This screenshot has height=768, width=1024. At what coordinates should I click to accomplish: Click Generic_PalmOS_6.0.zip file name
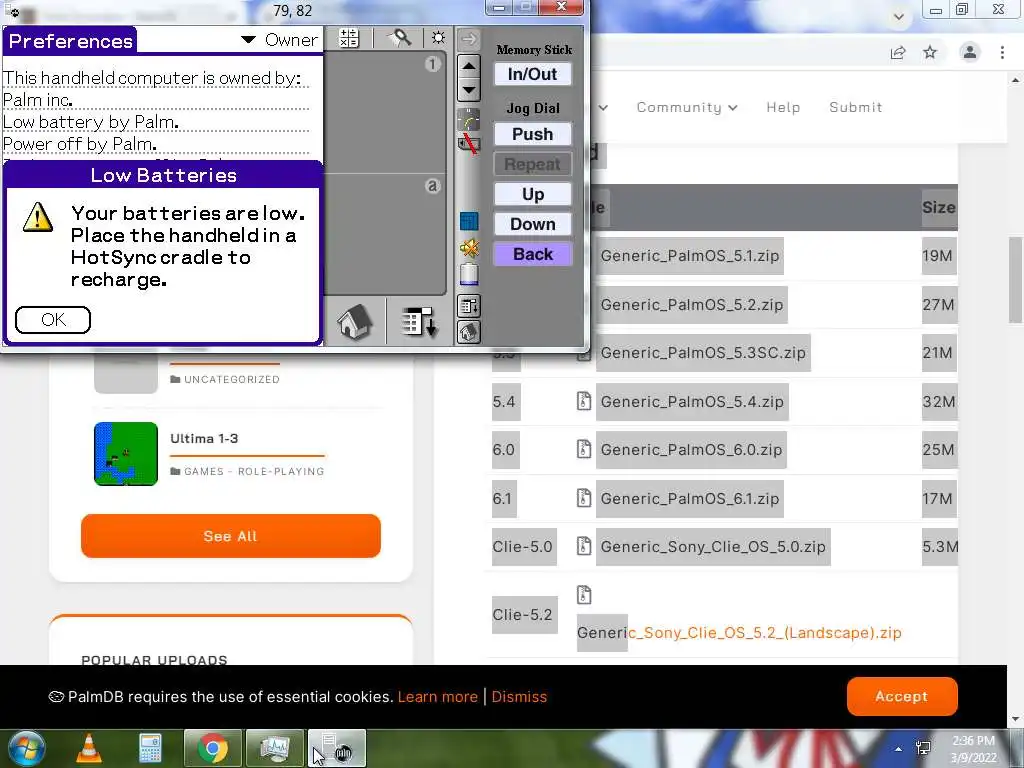691,450
